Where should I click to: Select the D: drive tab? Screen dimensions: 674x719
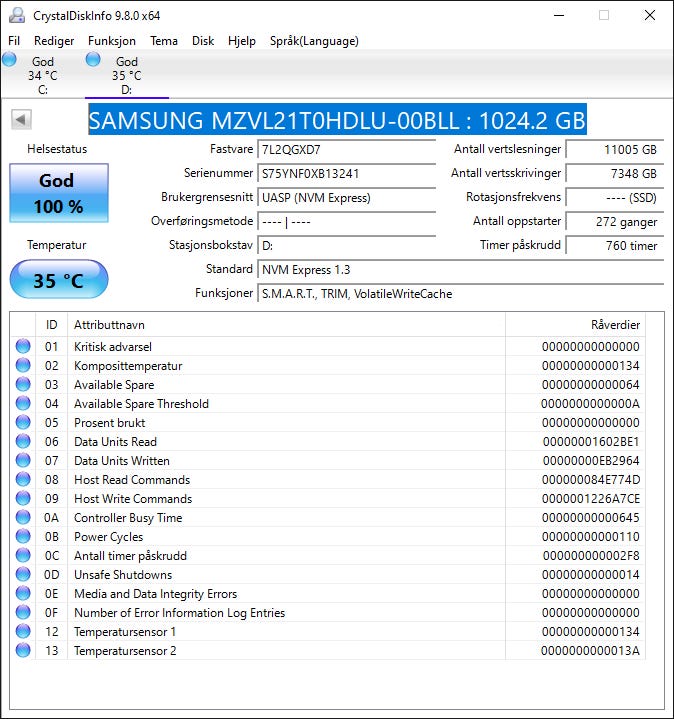click(127, 75)
